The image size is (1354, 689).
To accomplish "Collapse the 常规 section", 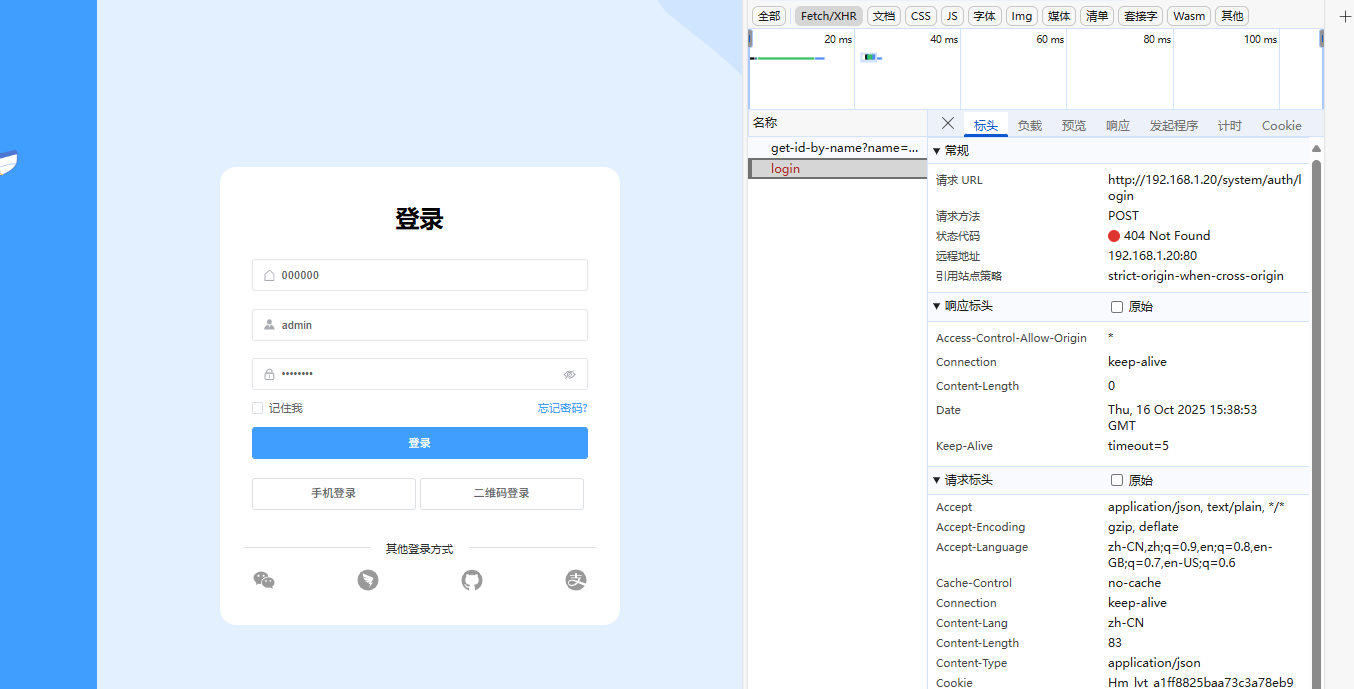I will (x=937, y=151).
